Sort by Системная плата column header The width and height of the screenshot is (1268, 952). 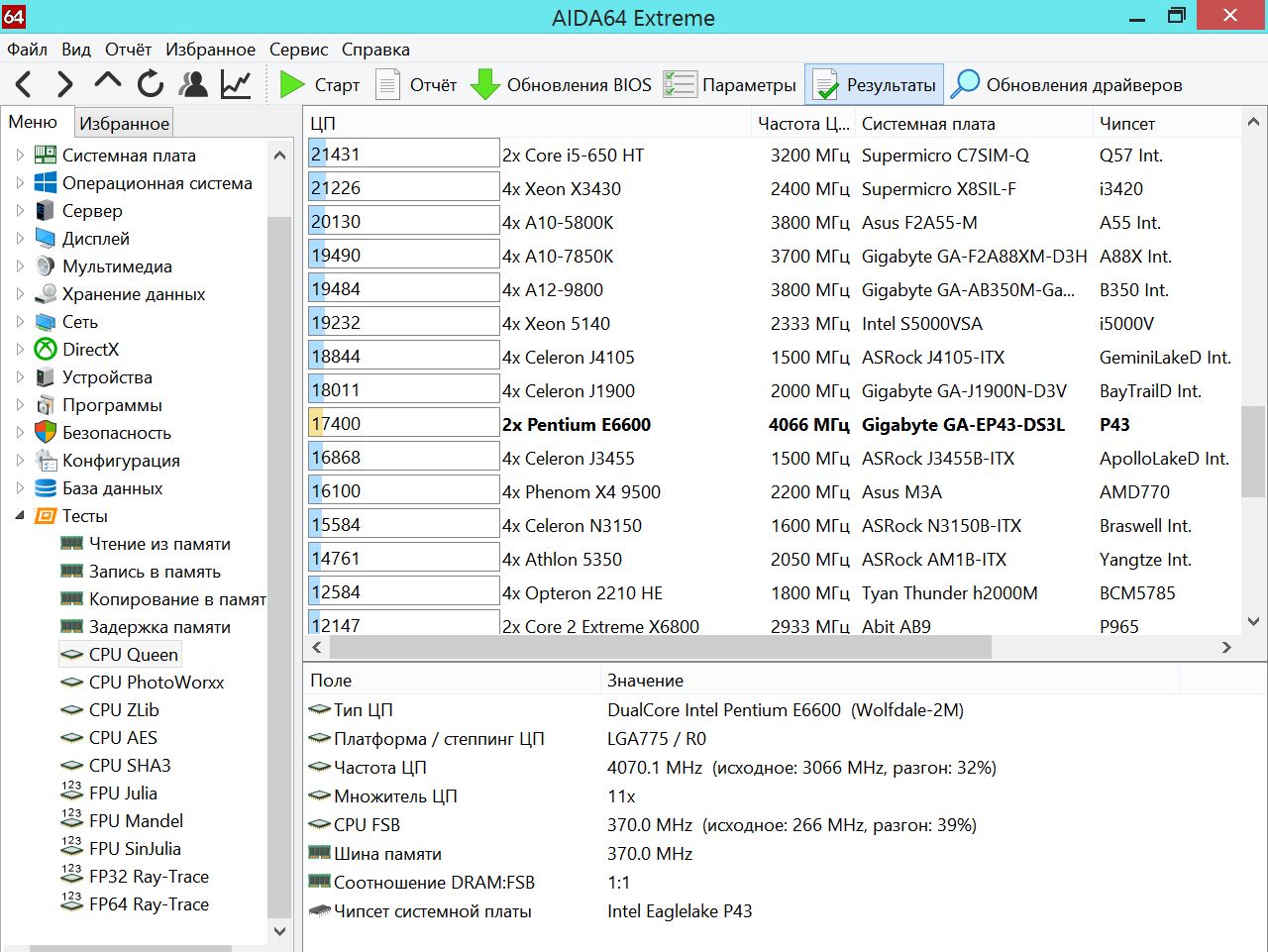pyautogui.click(x=974, y=124)
